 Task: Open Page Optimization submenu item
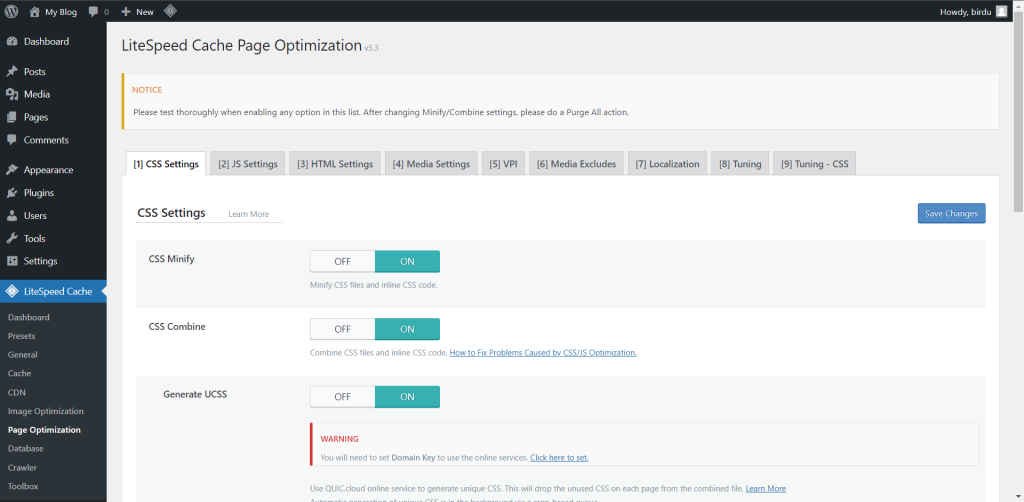(x=44, y=430)
